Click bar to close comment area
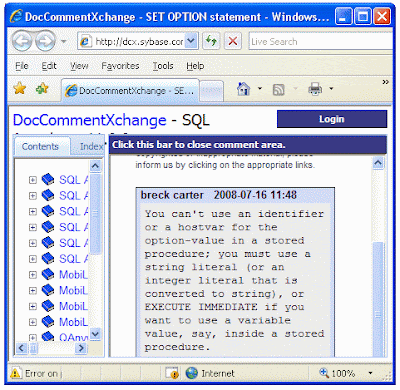The width and height of the screenshot is (400, 390). (248, 145)
